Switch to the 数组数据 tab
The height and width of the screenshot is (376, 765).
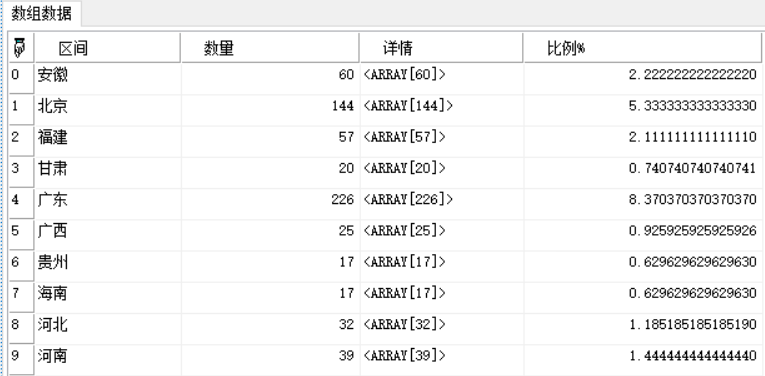41,13
